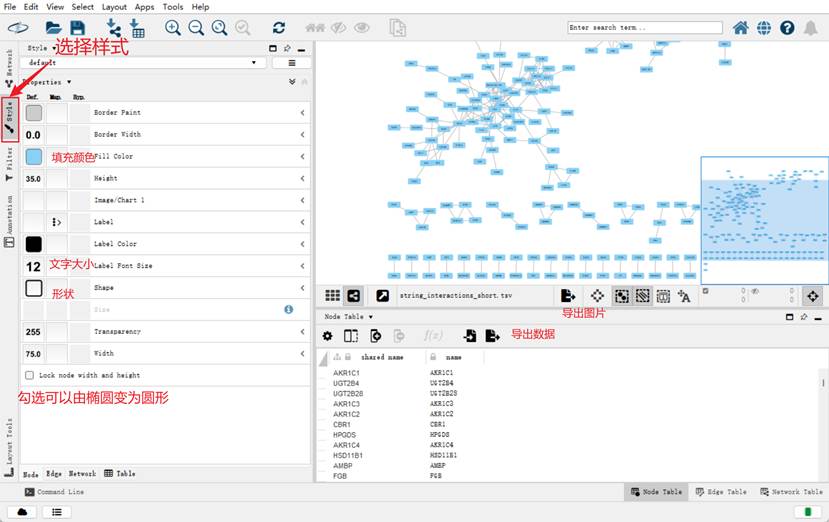This screenshot has width=829, height=522.
Task: Expand the Width property row
Action: pos(302,353)
